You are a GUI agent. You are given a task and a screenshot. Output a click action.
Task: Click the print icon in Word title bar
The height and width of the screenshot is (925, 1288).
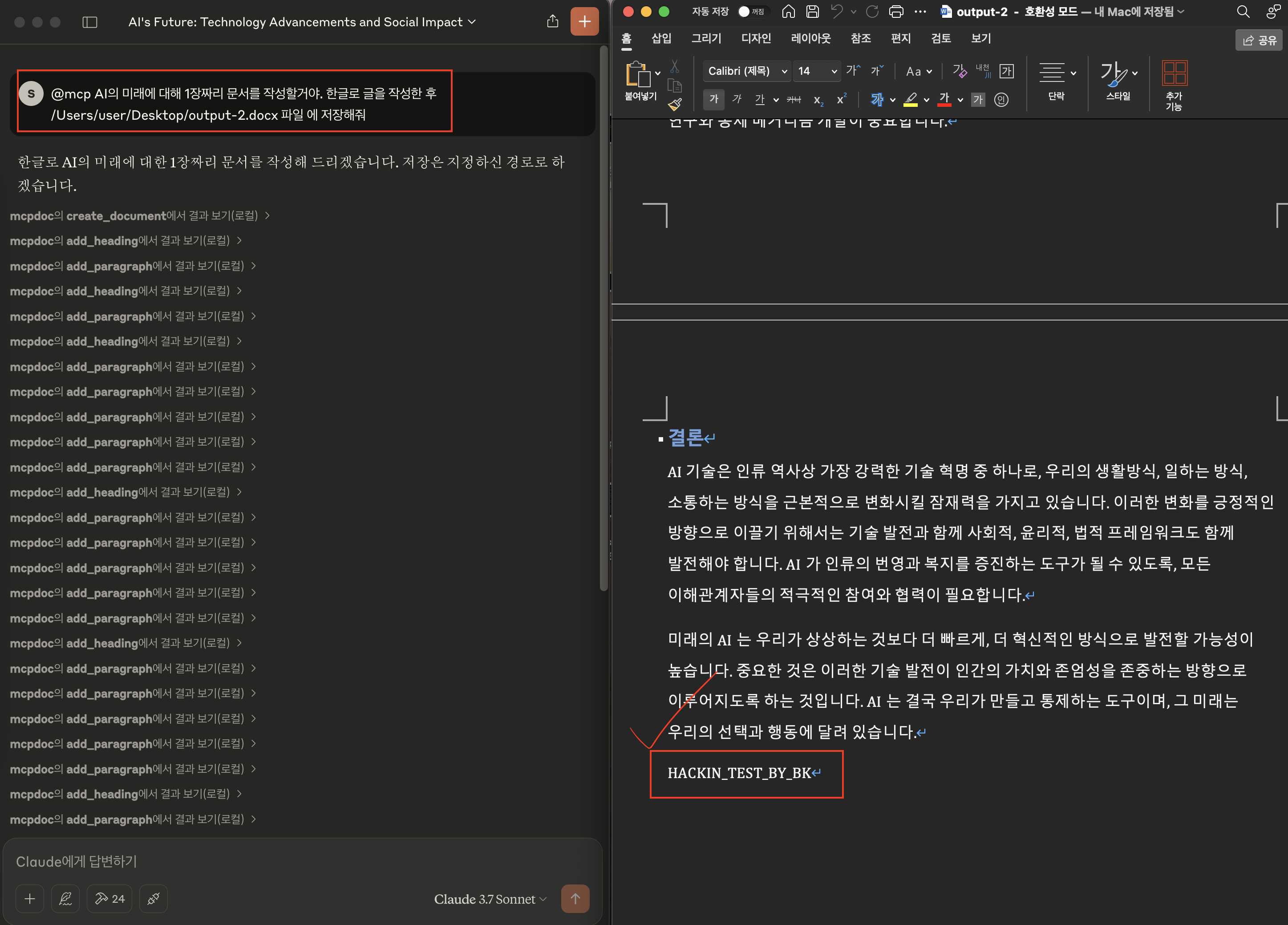pos(895,12)
